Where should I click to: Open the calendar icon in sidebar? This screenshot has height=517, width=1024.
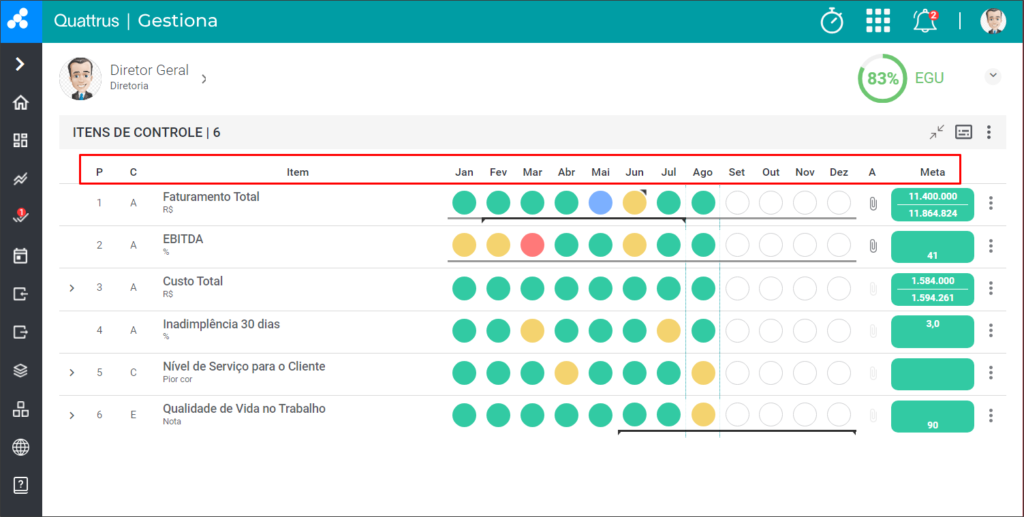pyautogui.click(x=20, y=255)
